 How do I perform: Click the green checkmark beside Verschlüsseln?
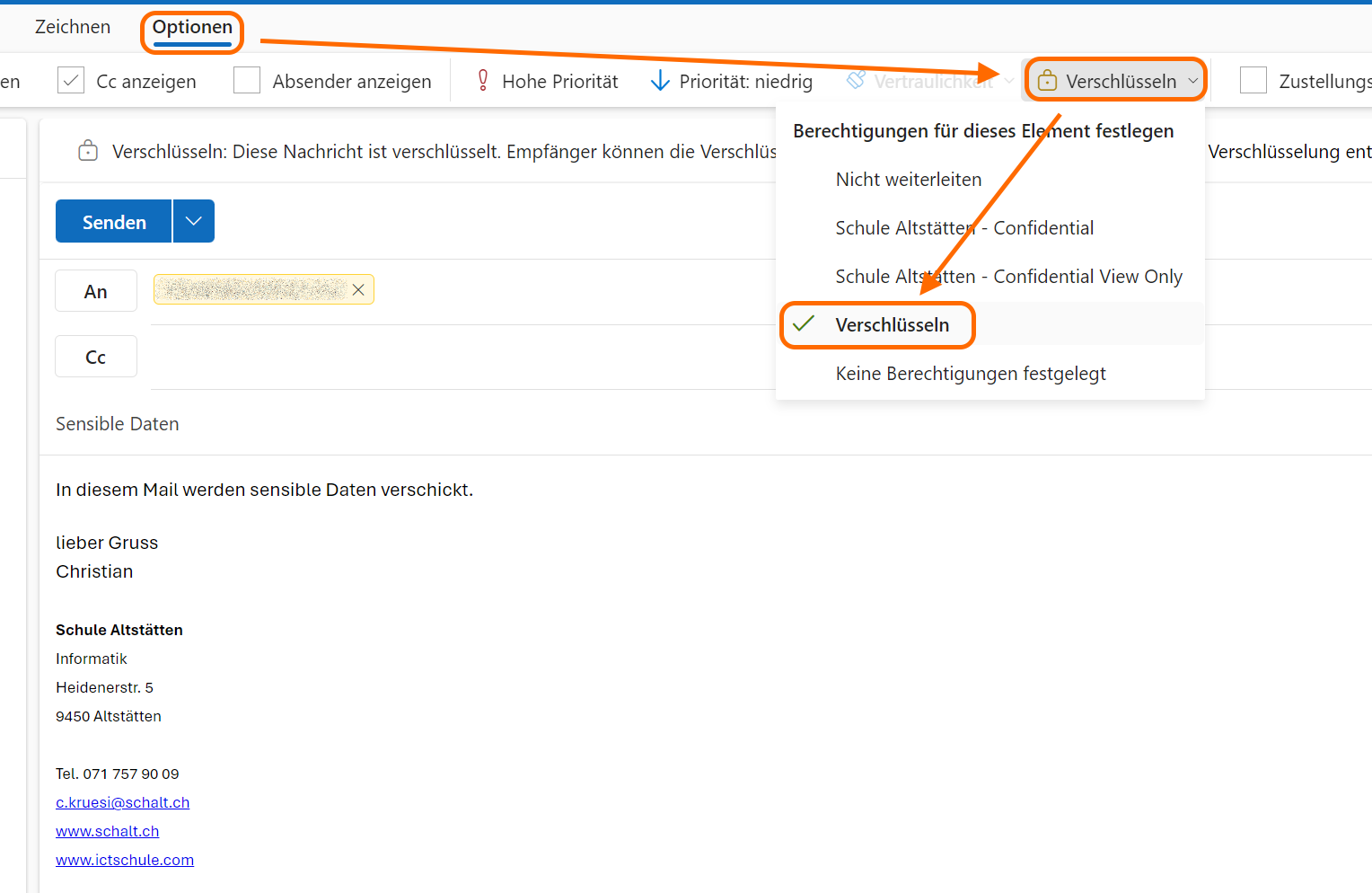click(805, 324)
